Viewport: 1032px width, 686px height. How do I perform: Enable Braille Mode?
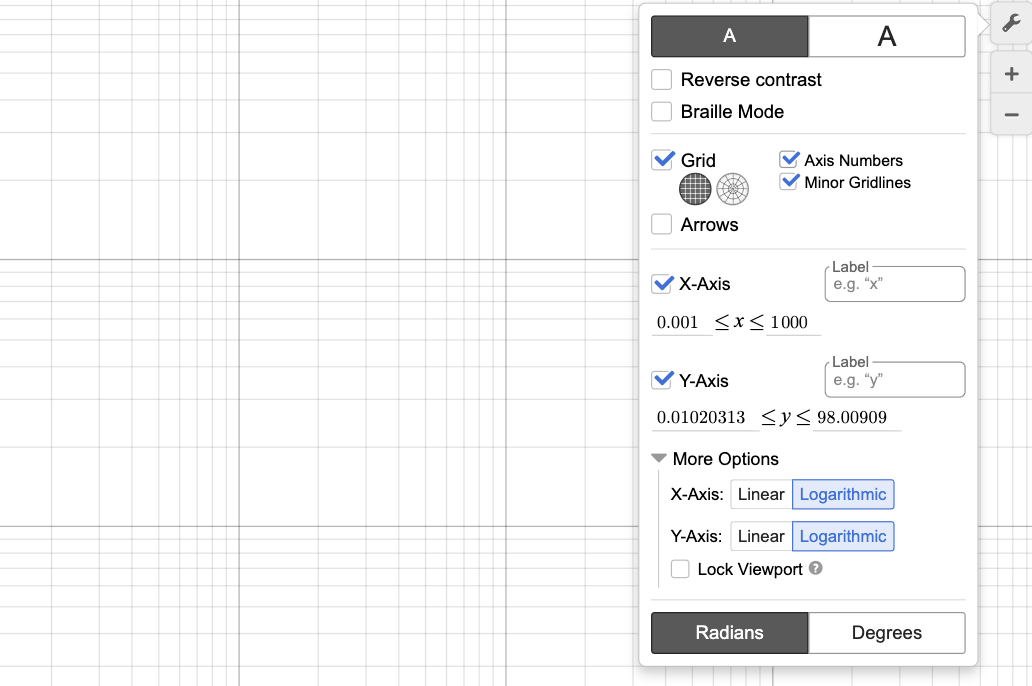pyautogui.click(x=661, y=111)
